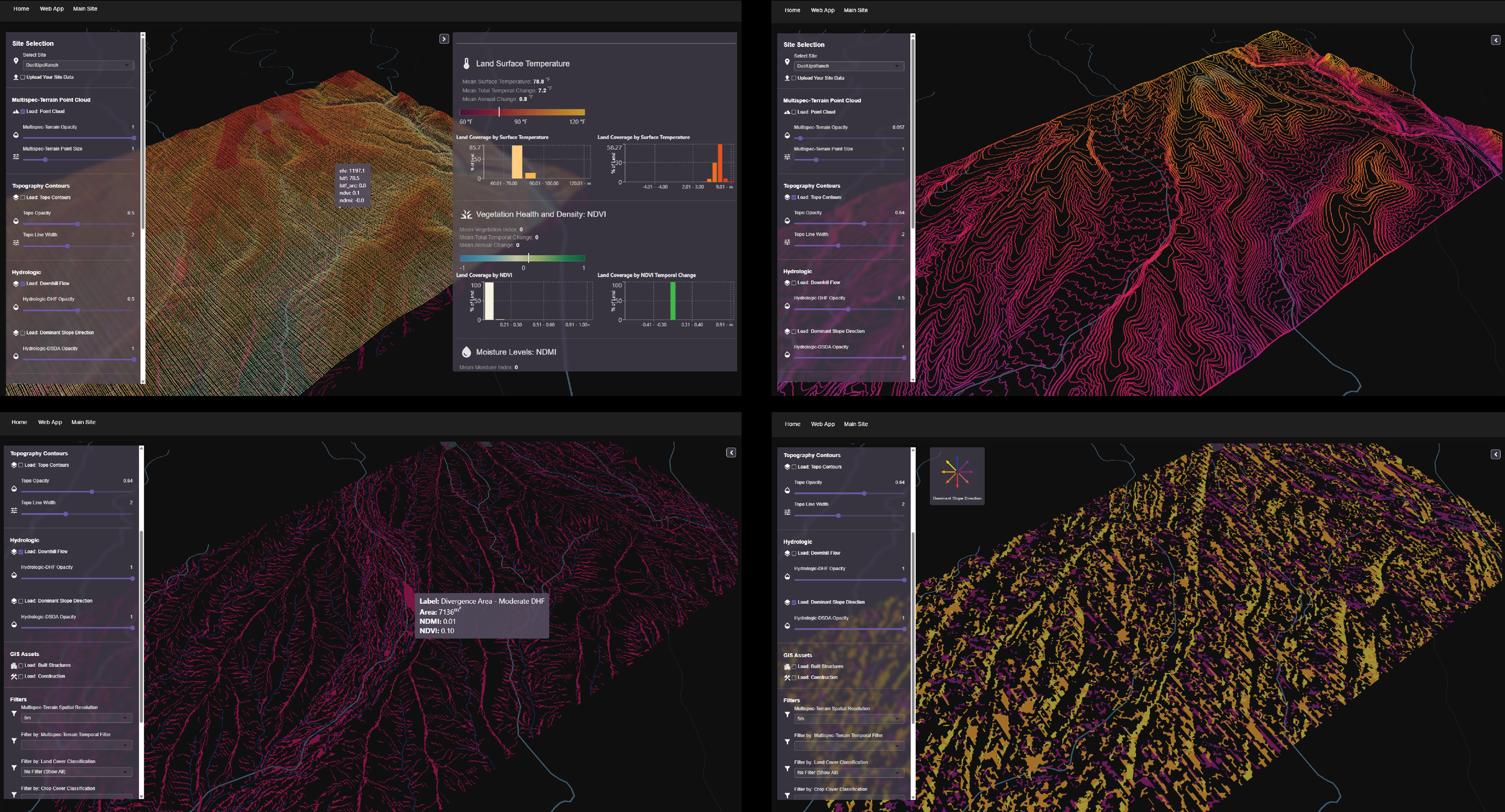
Task: Click Web App in top-left navigation bar
Action: point(52,9)
